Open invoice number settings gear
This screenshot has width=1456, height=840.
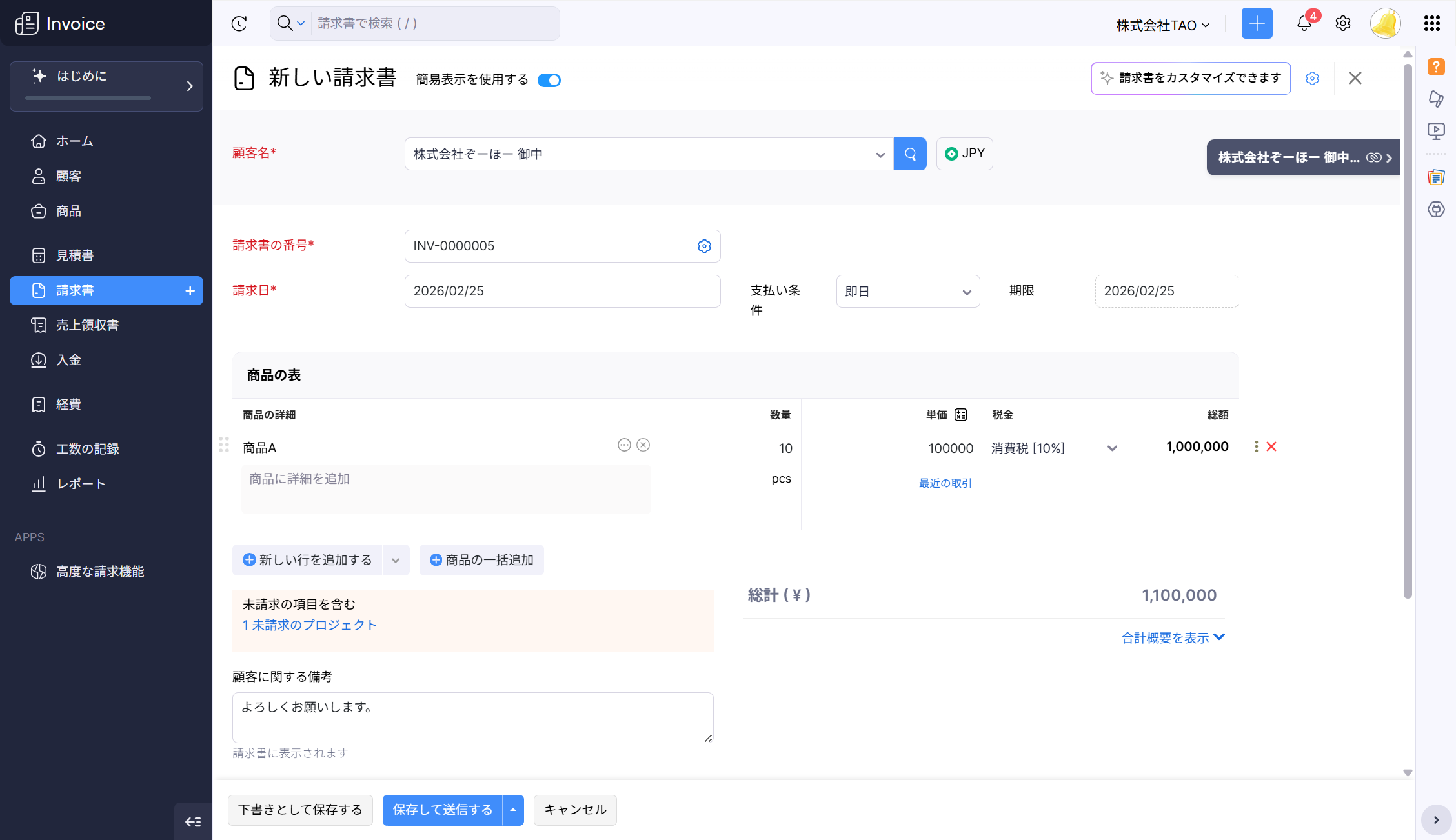coord(704,246)
